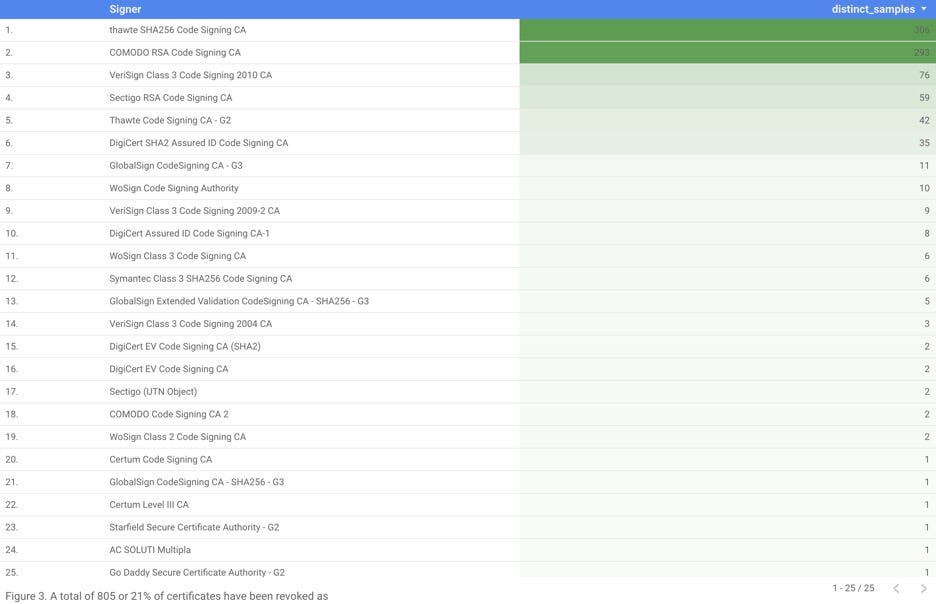Viewport: 936px width, 604px height.
Task: Click the distinct_samples column header
Action: [x=873, y=9]
